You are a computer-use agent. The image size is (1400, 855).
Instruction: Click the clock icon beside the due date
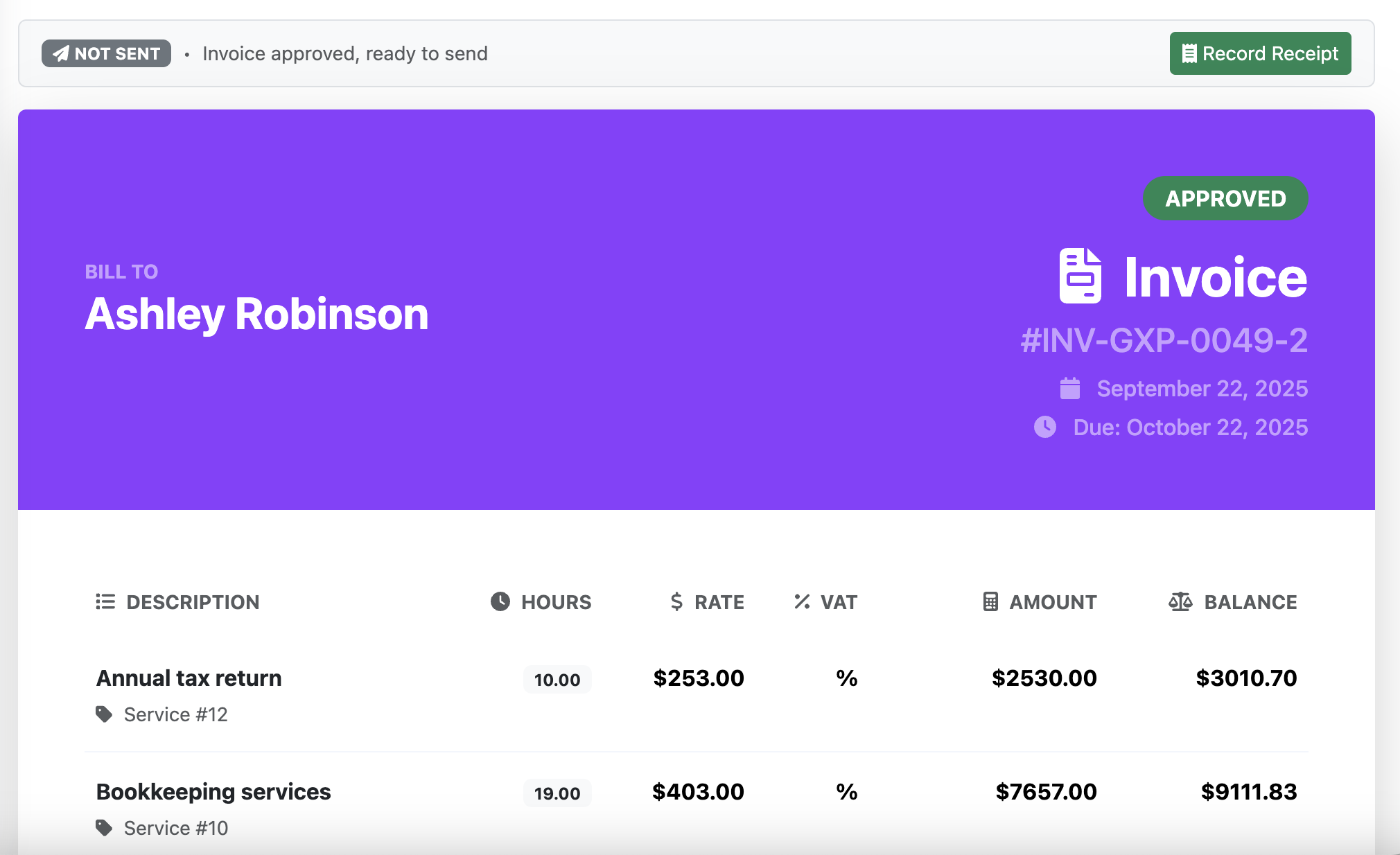1045,427
